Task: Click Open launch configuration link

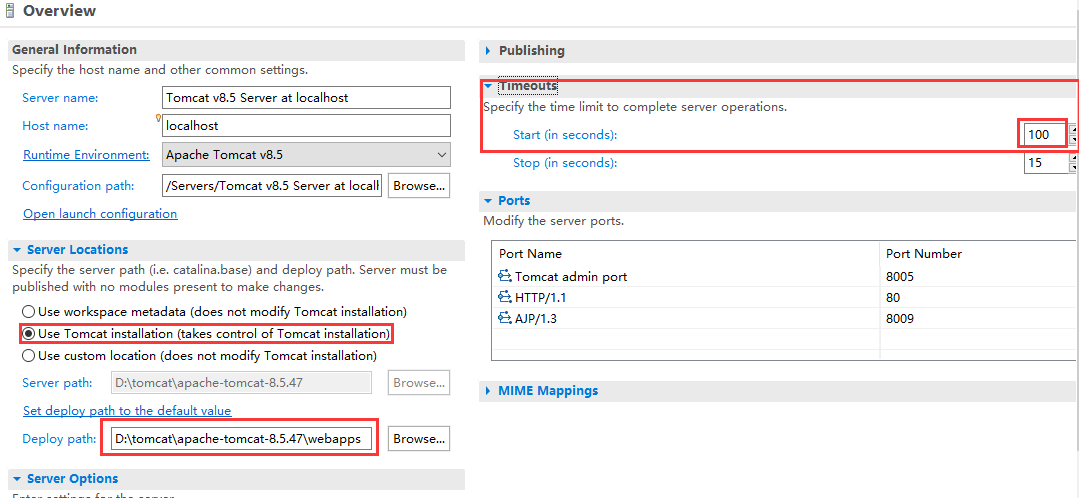Action: click(100, 214)
